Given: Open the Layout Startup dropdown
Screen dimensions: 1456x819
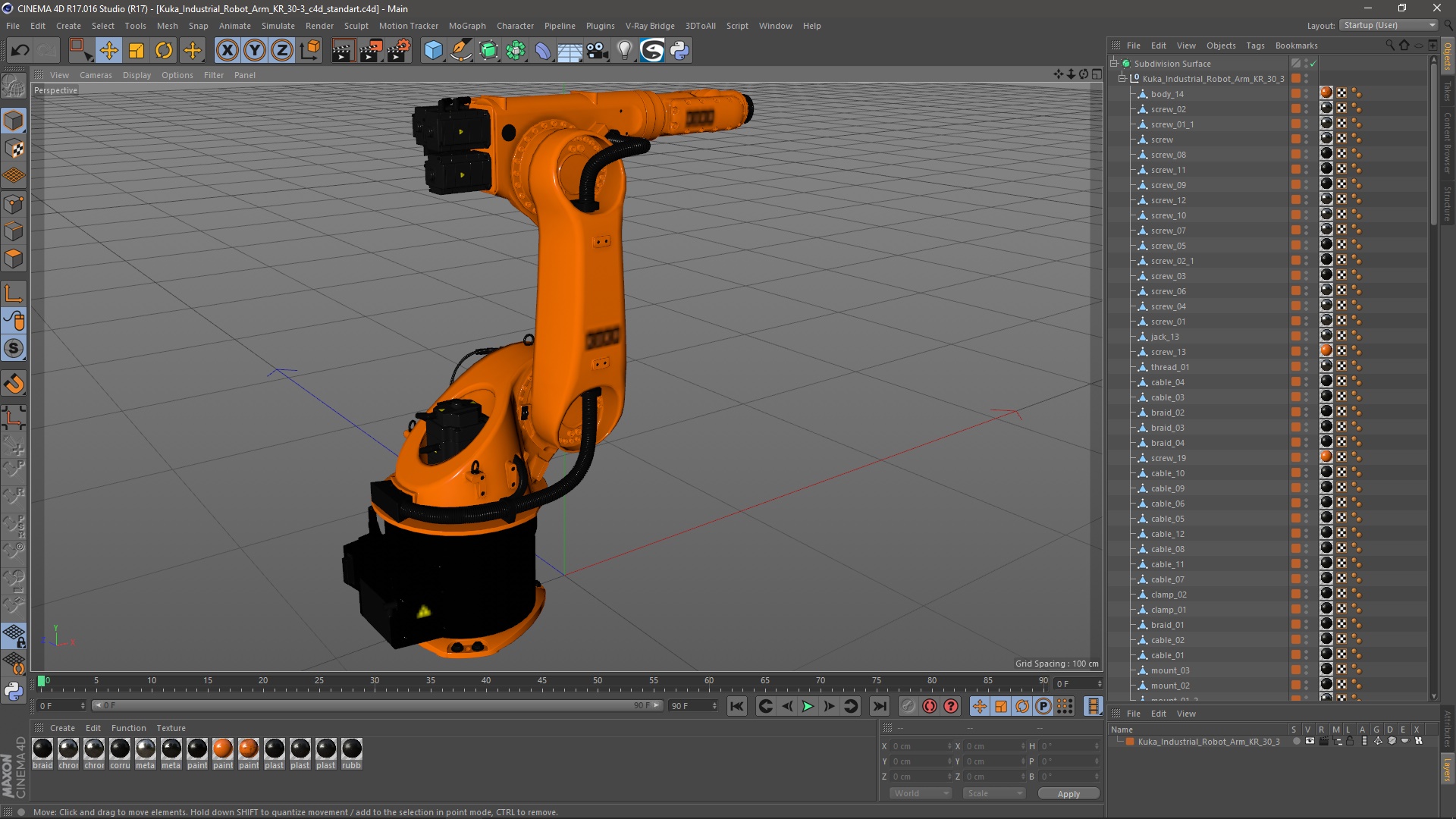Looking at the screenshot, I should [x=1389, y=25].
